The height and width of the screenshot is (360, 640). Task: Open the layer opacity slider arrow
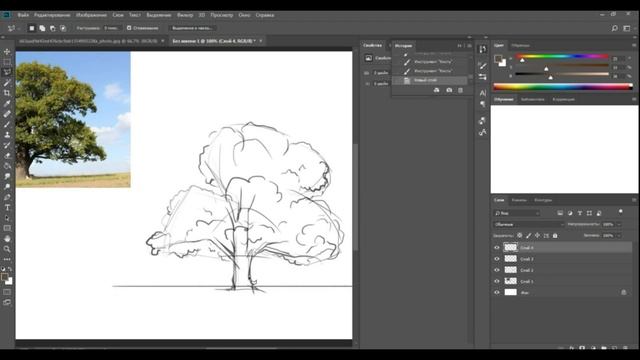tap(619, 224)
